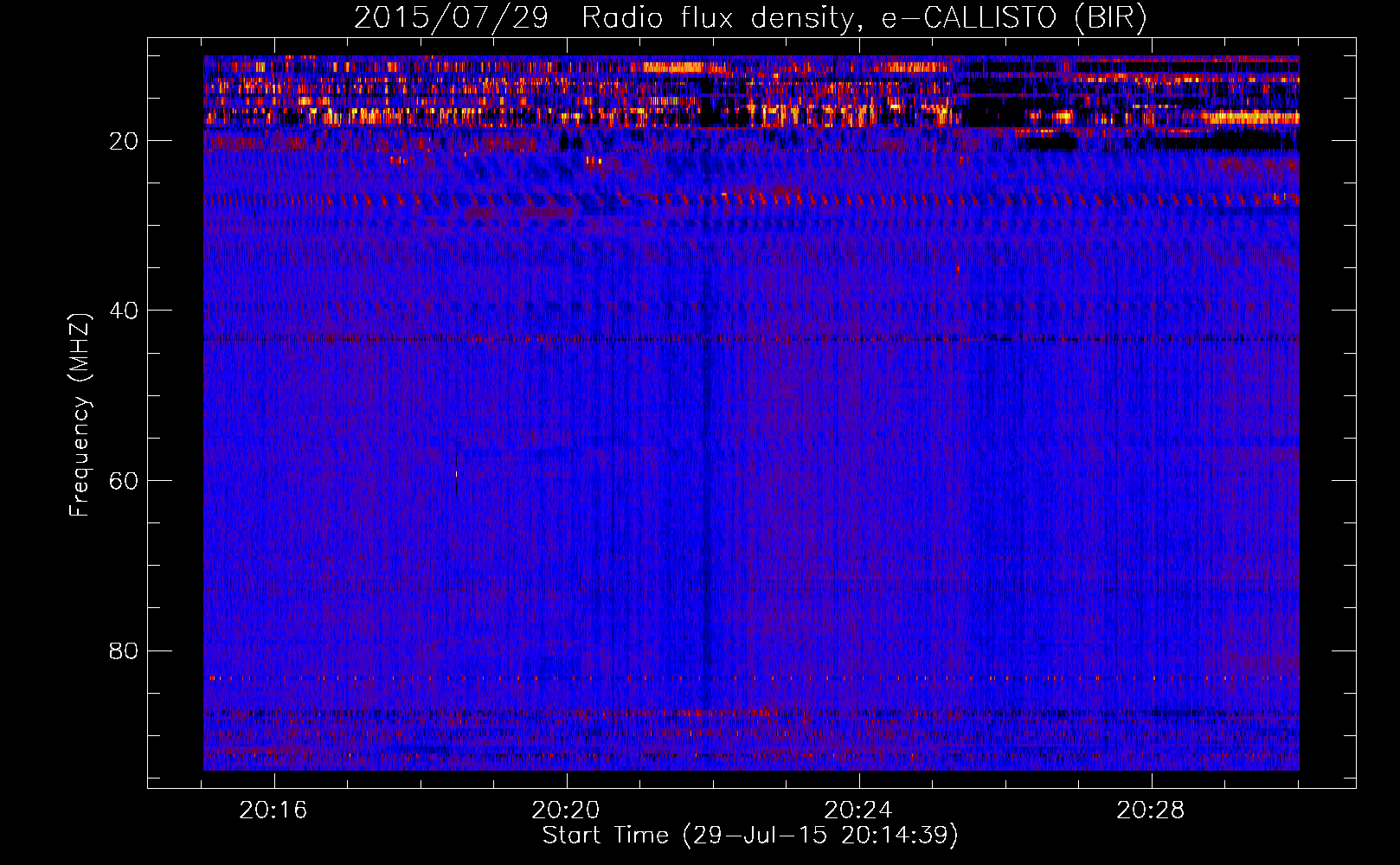Select the 20:16 time tick label
This screenshot has width=1400, height=865.
point(273,811)
